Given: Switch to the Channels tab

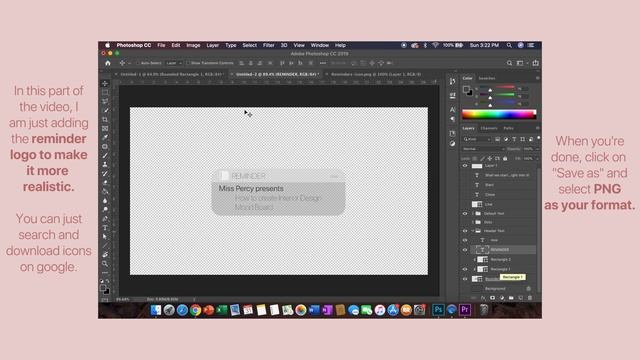Looking at the screenshot, I should pyautogui.click(x=489, y=128).
